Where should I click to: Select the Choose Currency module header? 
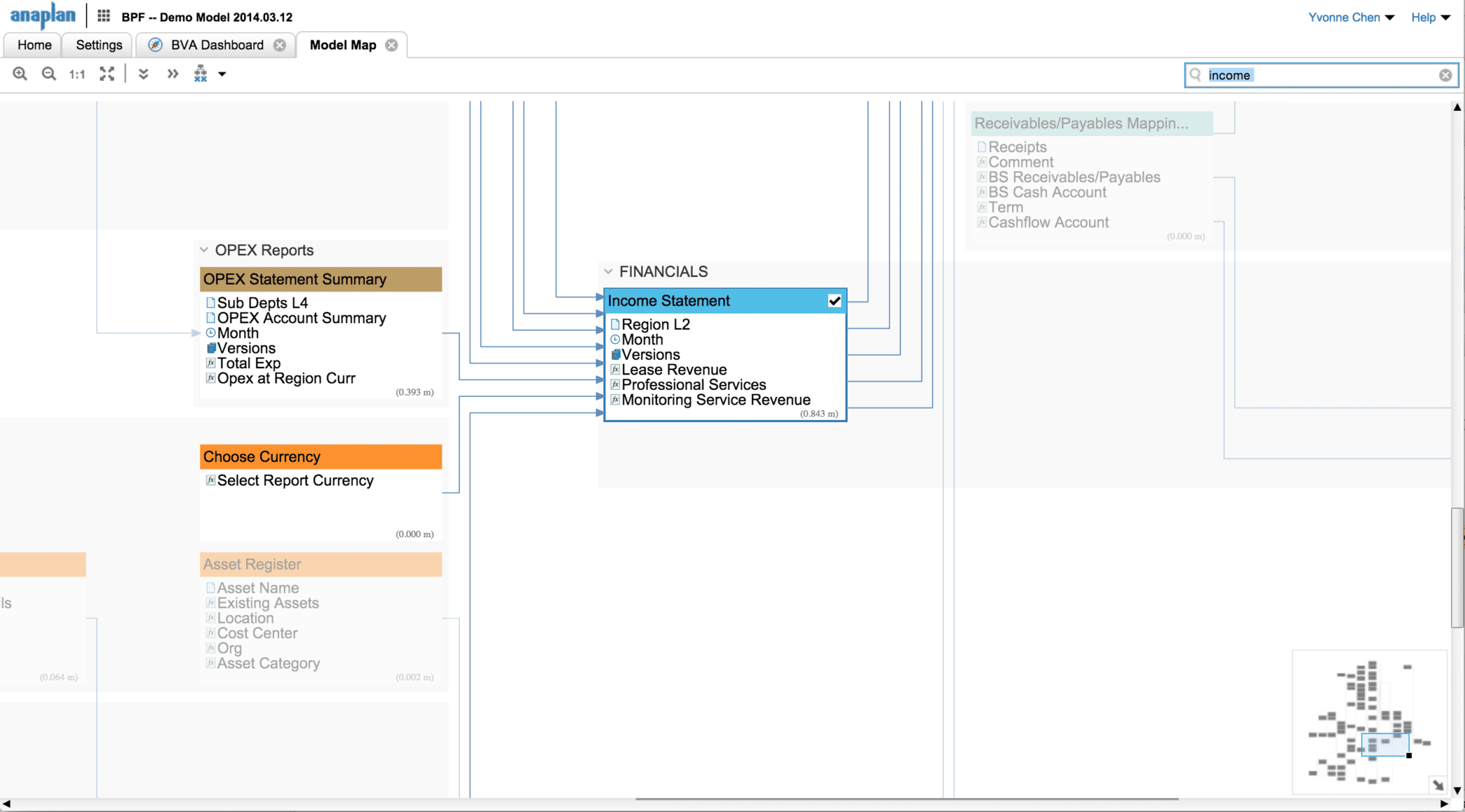pos(321,457)
